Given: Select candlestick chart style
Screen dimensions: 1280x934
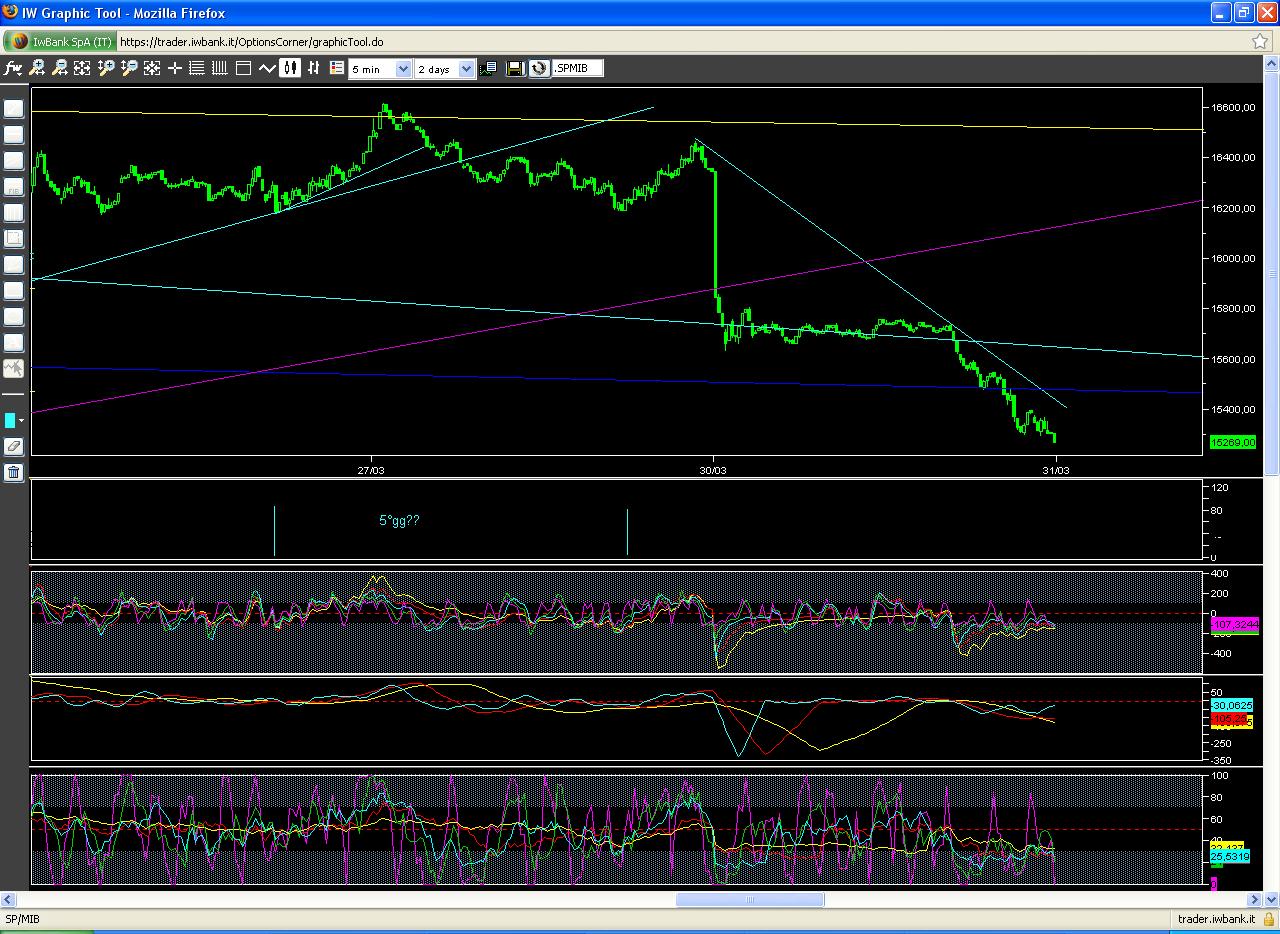Looking at the screenshot, I should point(290,68).
